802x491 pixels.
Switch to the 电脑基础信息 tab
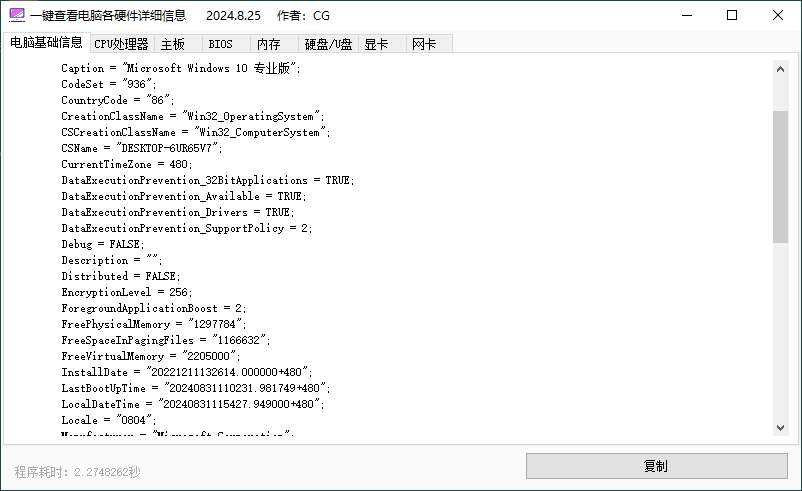[46, 43]
